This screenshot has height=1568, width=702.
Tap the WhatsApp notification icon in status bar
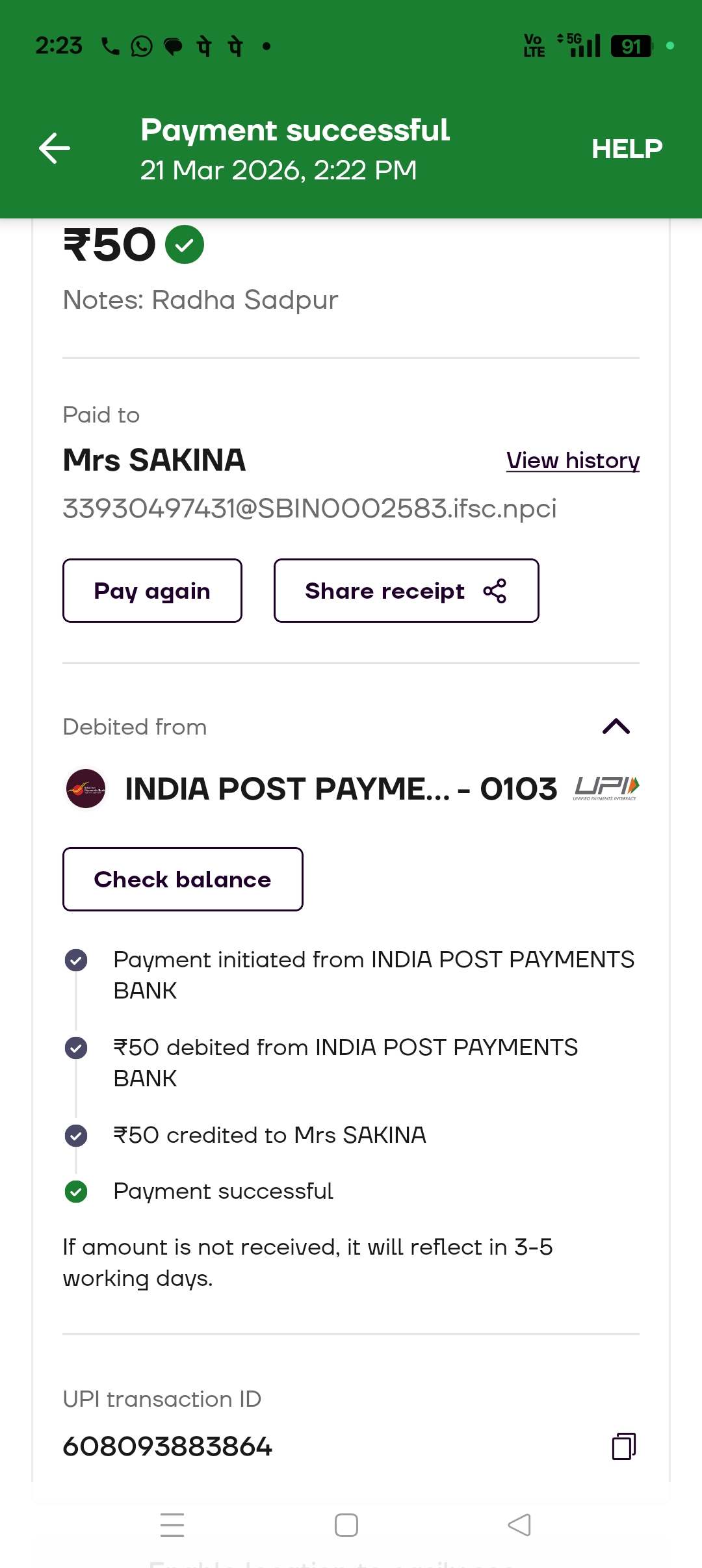tap(141, 46)
